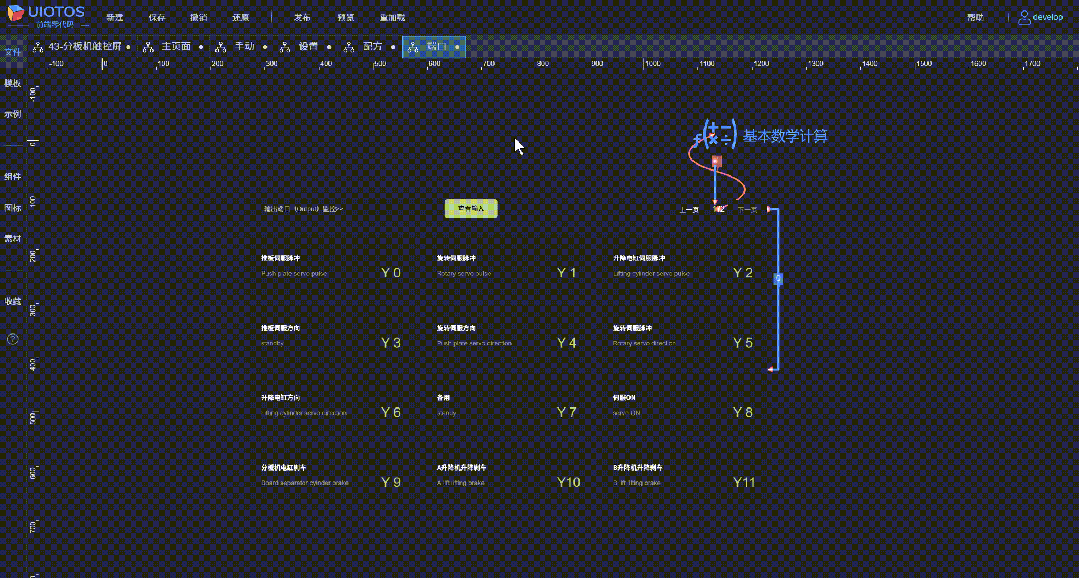Image resolution: width=1079 pixels, height=578 pixels.
Task: Select the Y10 output label
Action: (568, 482)
